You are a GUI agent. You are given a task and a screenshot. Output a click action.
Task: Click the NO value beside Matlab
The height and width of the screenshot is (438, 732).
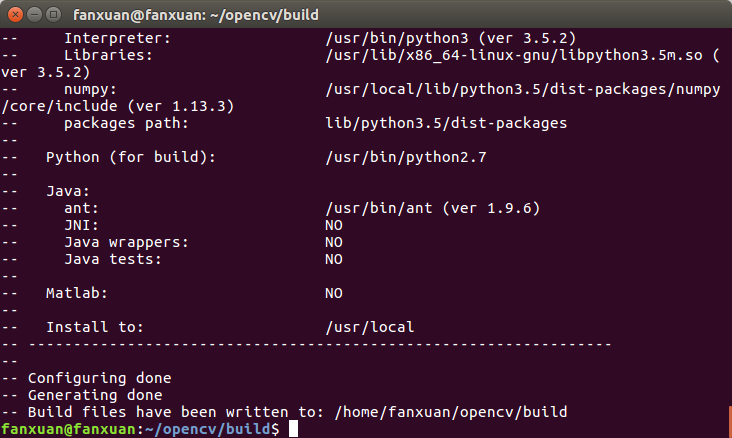(x=334, y=293)
